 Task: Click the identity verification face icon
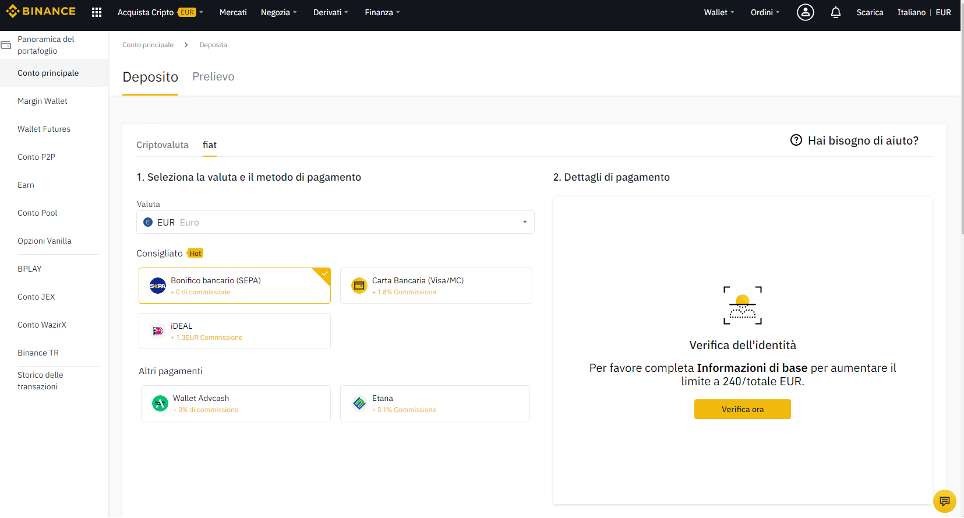[742, 305]
